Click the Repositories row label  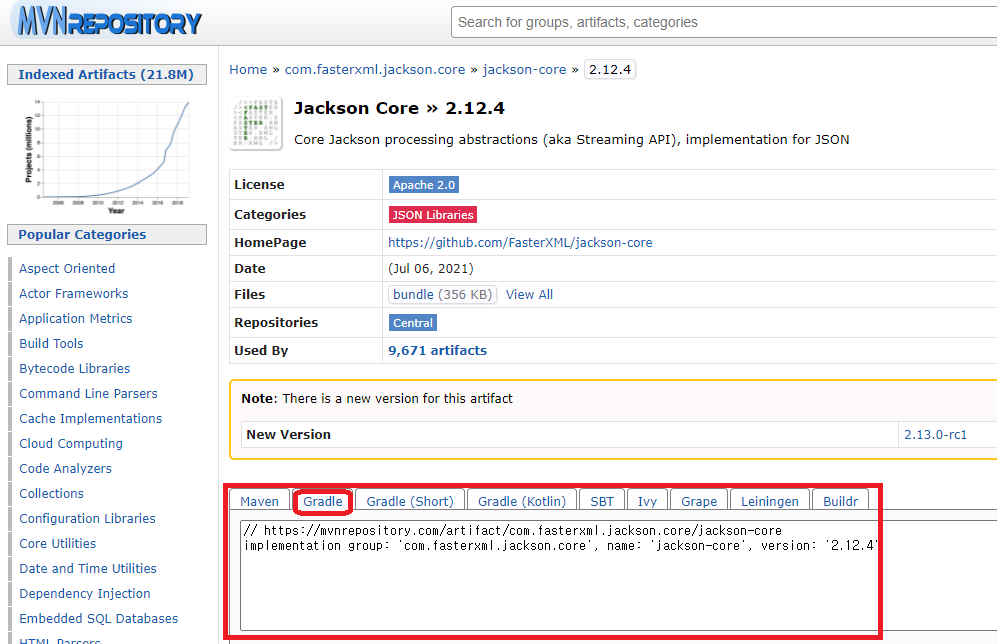click(x=276, y=322)
